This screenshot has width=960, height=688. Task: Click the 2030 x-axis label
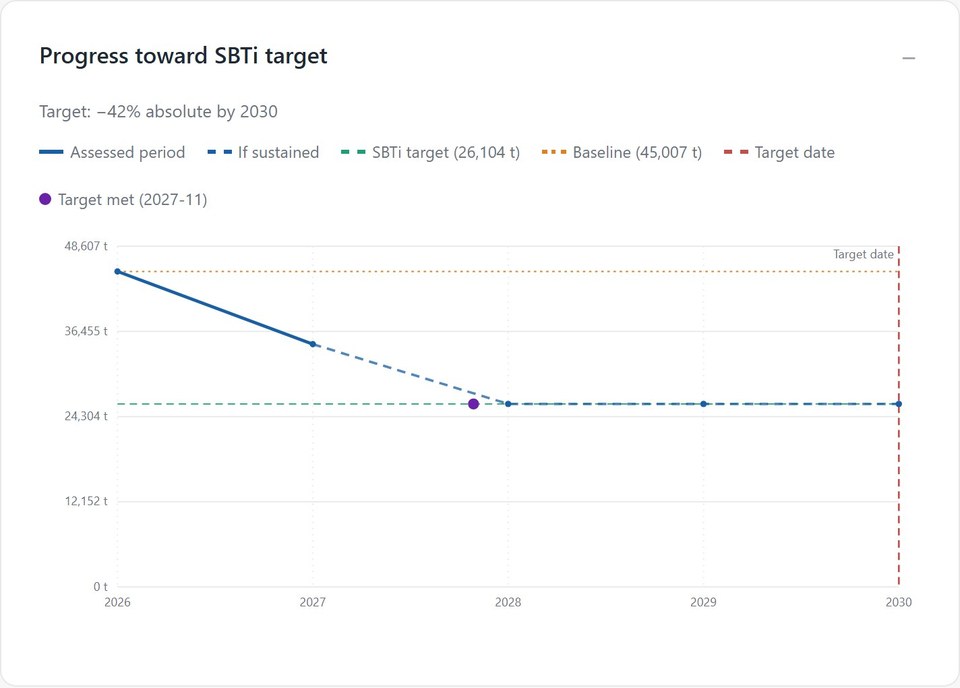coord(899,602)
